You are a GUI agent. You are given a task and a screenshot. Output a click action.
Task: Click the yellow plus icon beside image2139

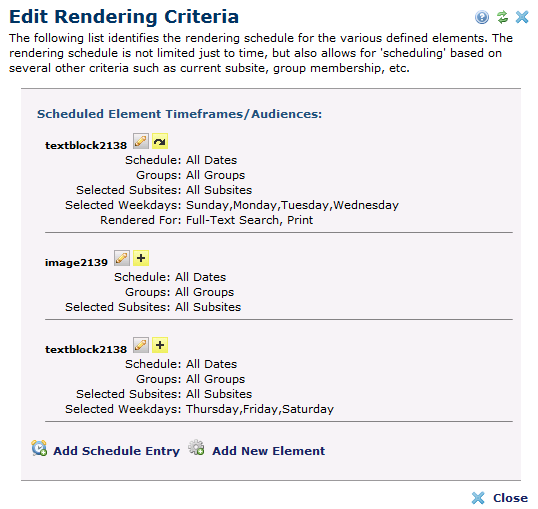[141, 258]
